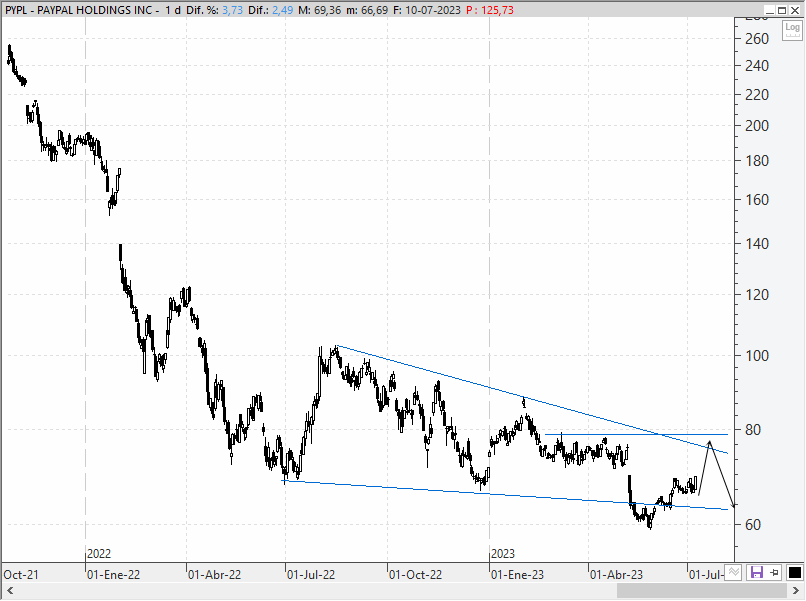Click the '2023' year marker label
Viewport: 806px width, 601px height.
point(503,554)
